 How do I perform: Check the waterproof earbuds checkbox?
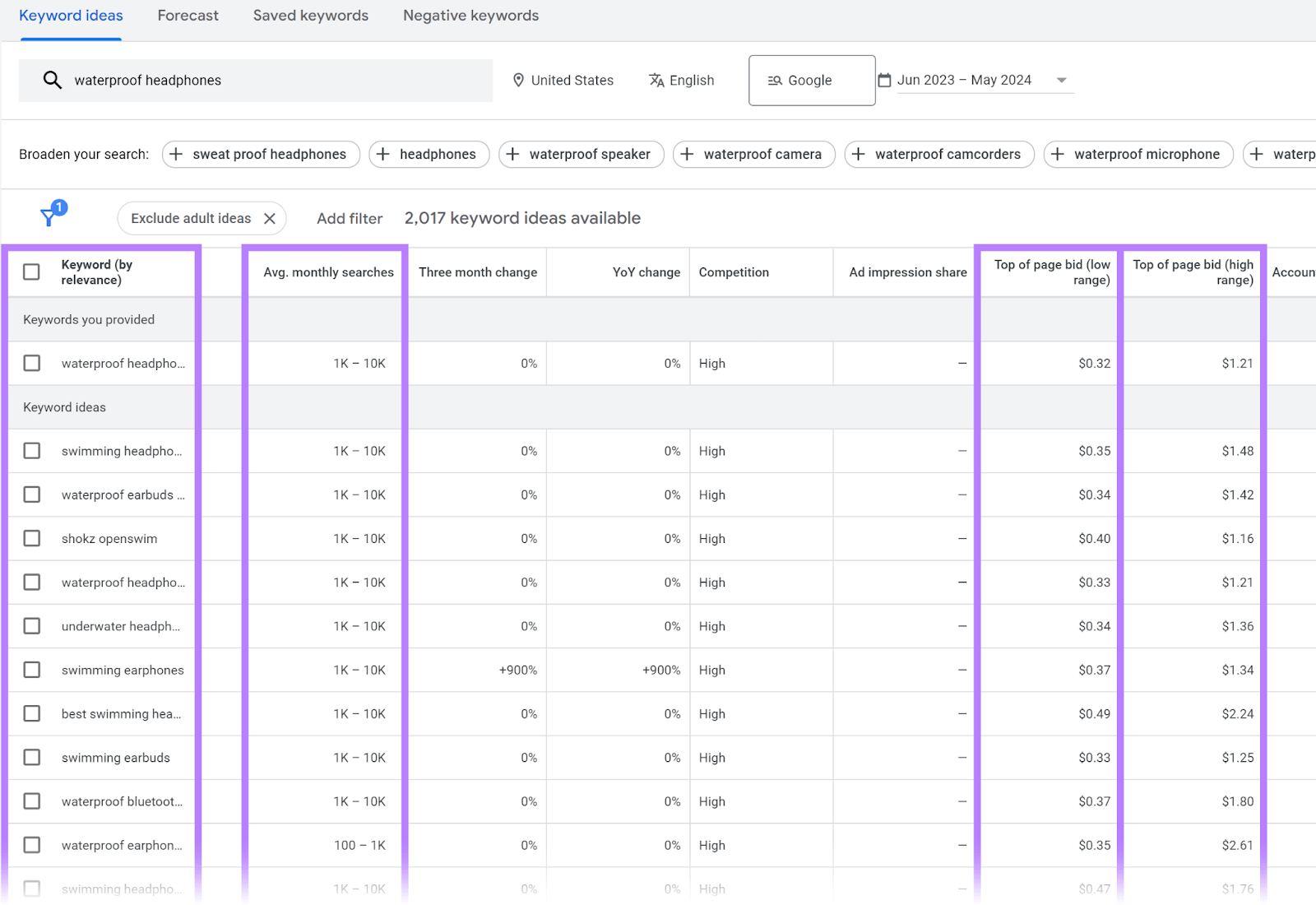[x=31, y=494]
